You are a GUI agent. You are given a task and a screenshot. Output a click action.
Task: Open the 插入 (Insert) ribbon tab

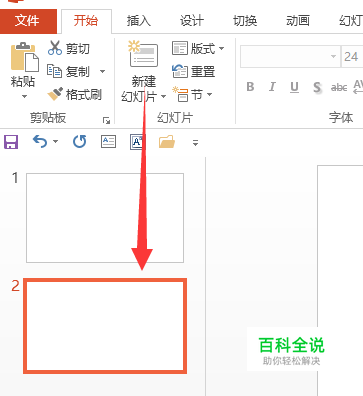point(139,21)
